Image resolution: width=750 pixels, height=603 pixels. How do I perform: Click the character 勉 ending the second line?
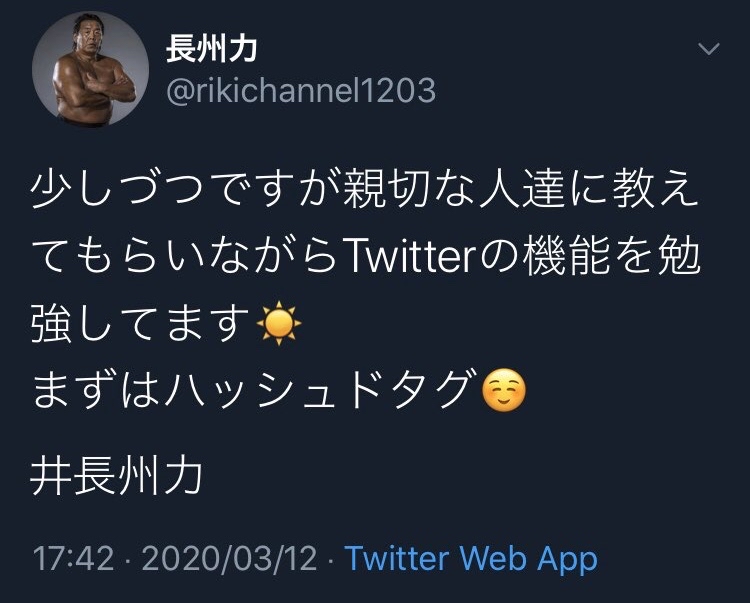coord(675,257)
